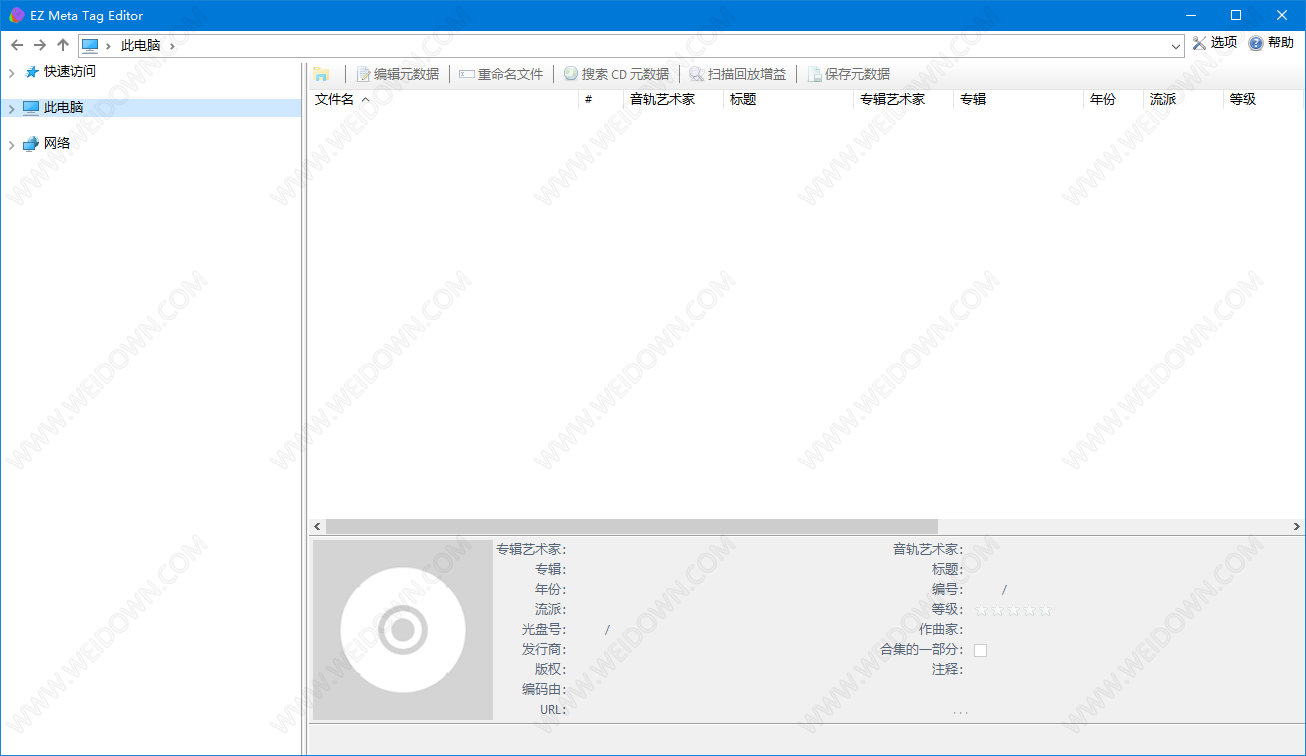Sort by the 流派 column header

point(1183,100)
